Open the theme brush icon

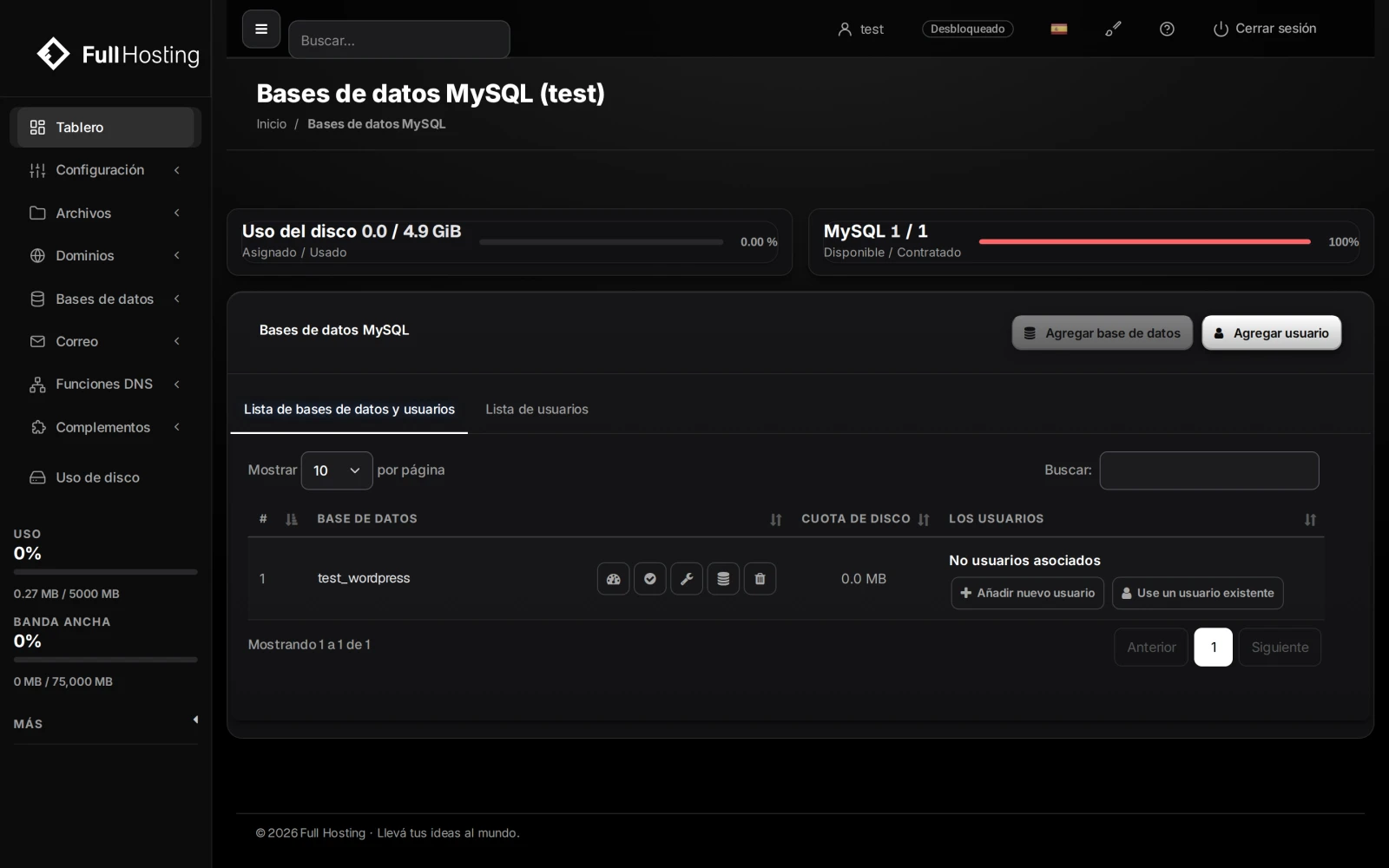pos(1113,29)
